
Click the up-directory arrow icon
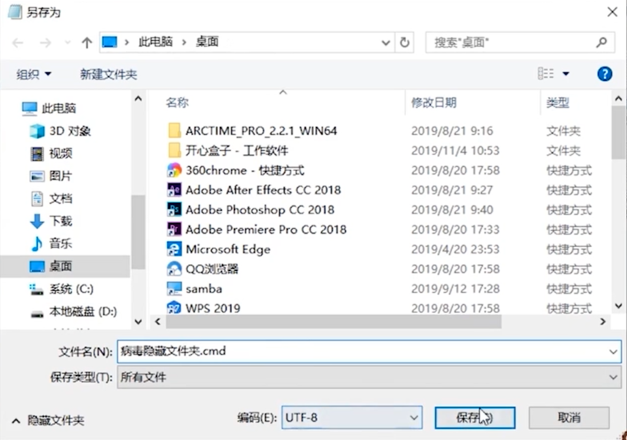pos(87,42)
